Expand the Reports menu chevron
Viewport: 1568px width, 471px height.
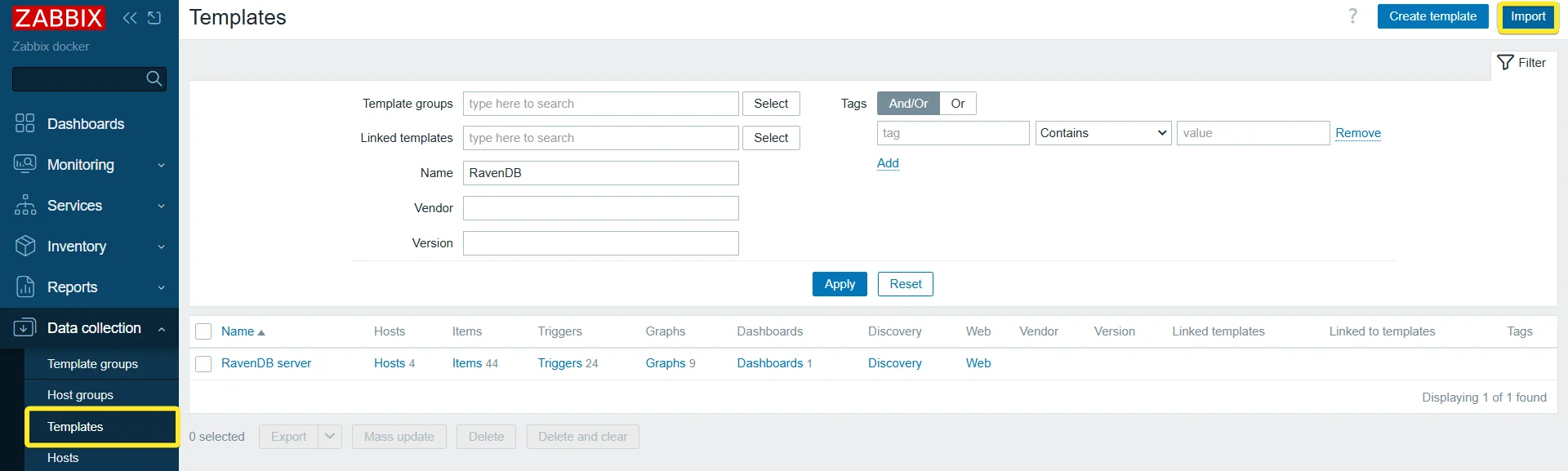pos(161,287)
